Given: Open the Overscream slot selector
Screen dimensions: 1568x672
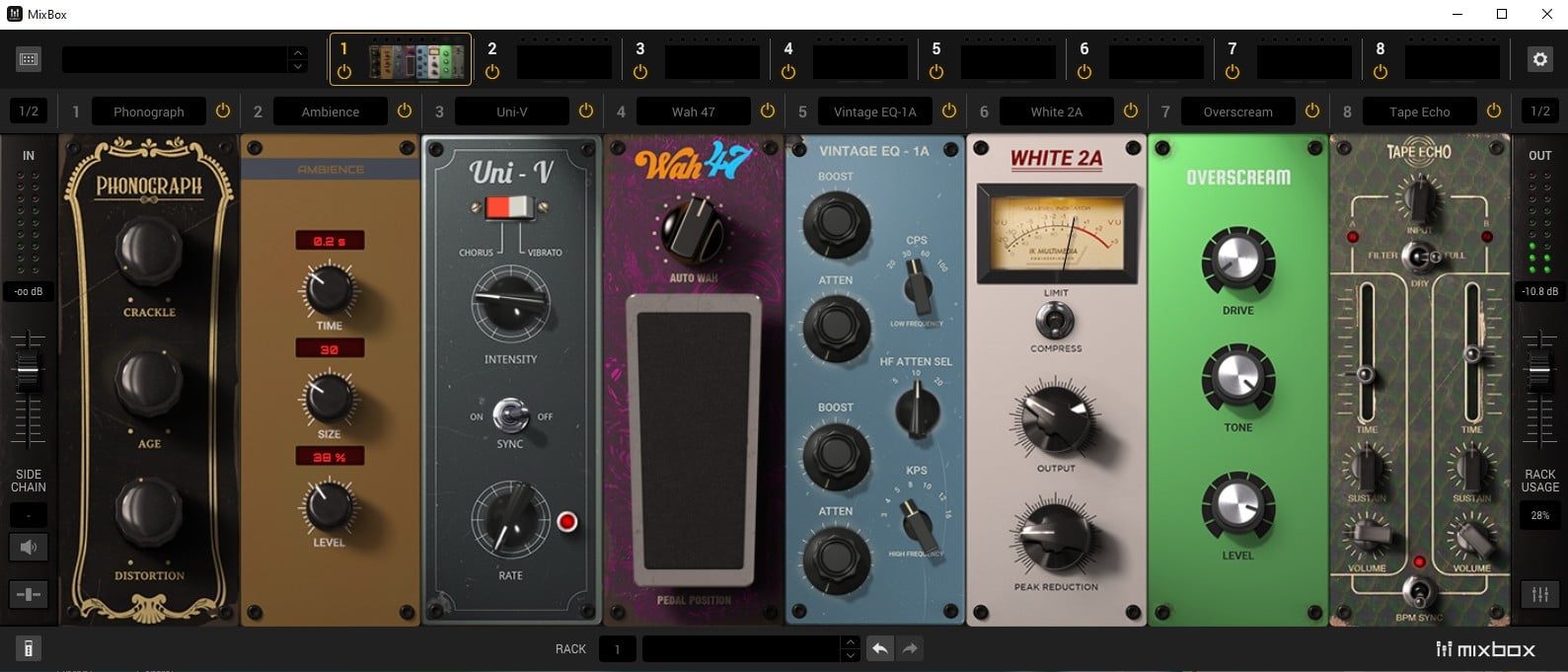Looking at the screenshot, I should (1238, 112).
